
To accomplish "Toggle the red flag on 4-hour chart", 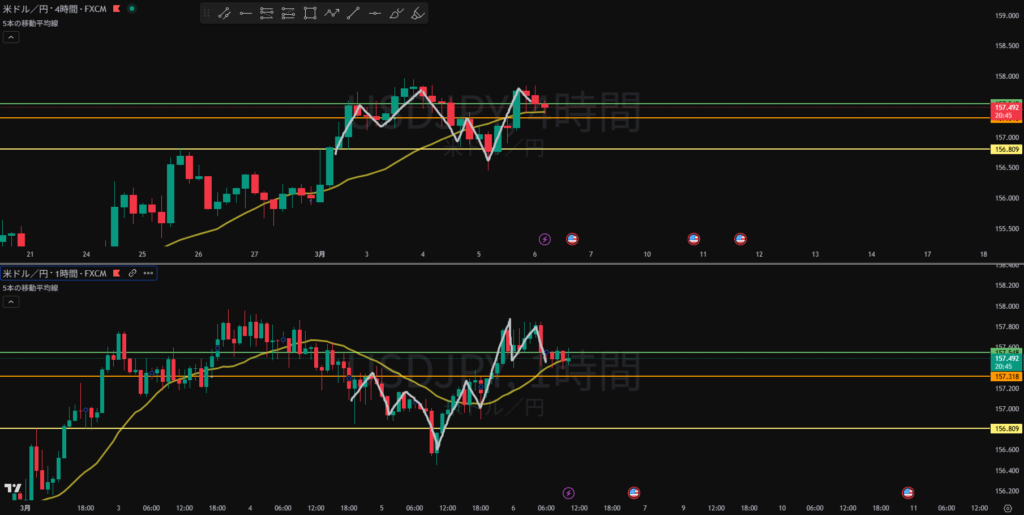I will [x=117, y=8].
